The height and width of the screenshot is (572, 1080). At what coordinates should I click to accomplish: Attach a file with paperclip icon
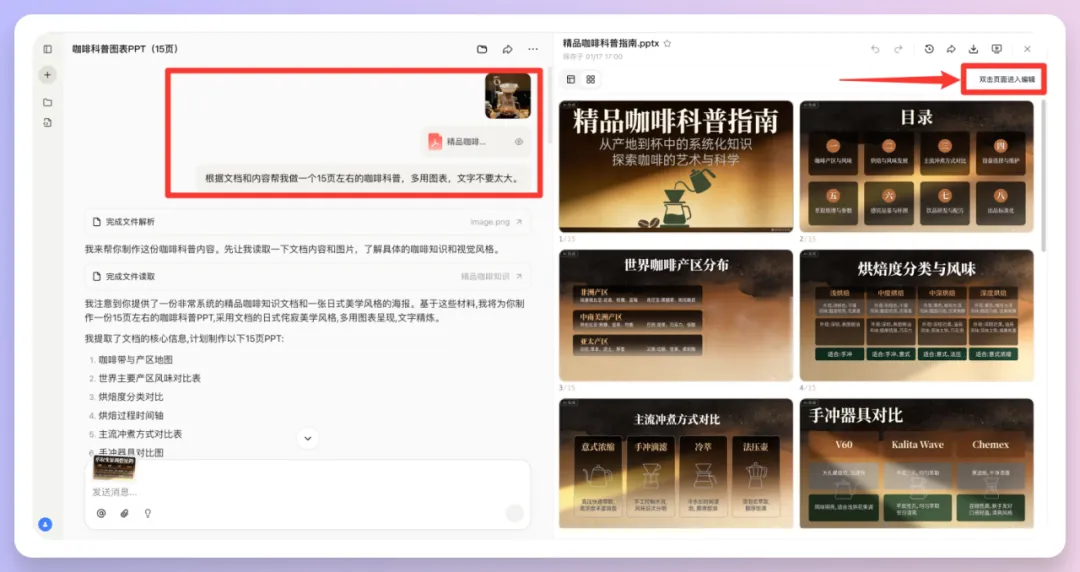tap(125, 513)
